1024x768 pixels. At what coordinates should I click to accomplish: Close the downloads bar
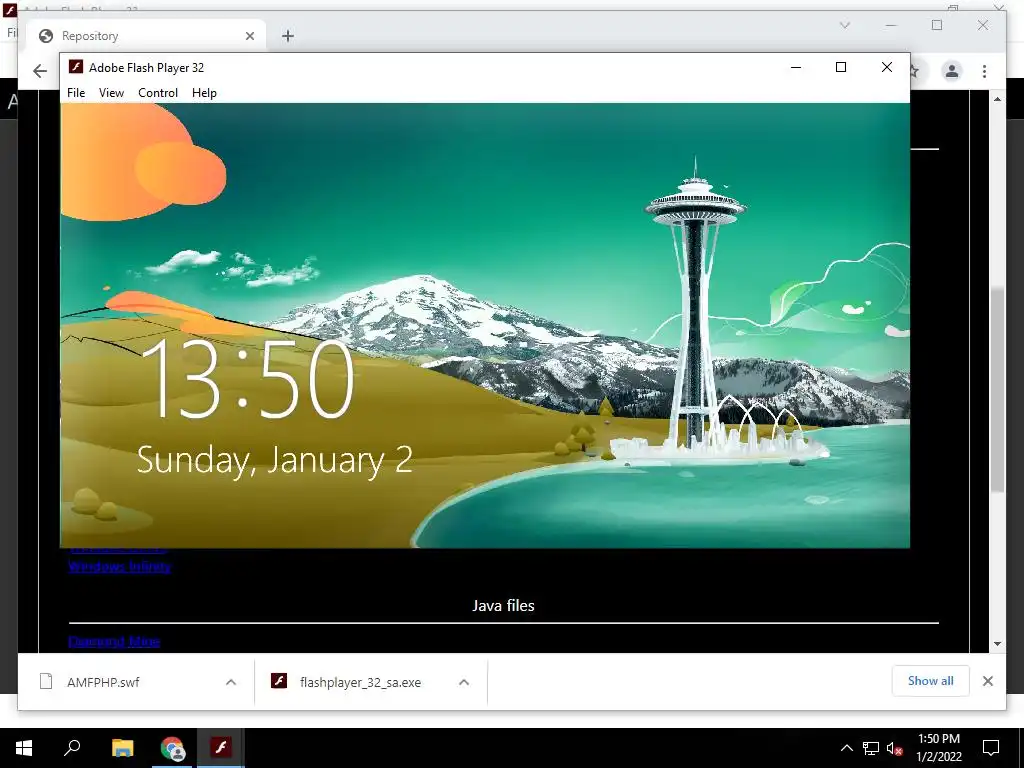coord(987,681)
